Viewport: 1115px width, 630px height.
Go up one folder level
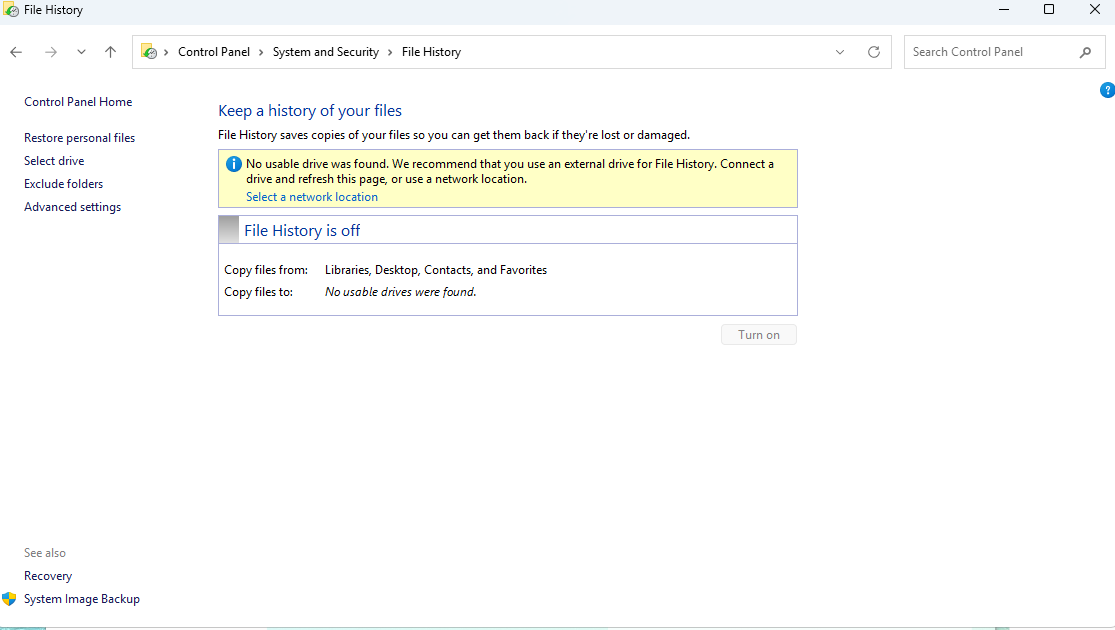(x=110, y=51)
